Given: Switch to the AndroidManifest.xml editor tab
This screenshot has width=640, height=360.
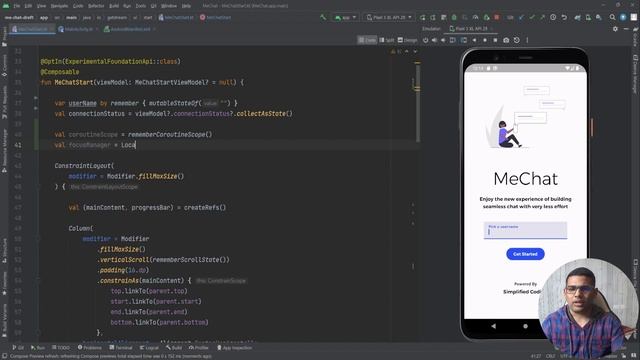Looking at the screenshot, I should pyautogui.click(x=129, y=29).
